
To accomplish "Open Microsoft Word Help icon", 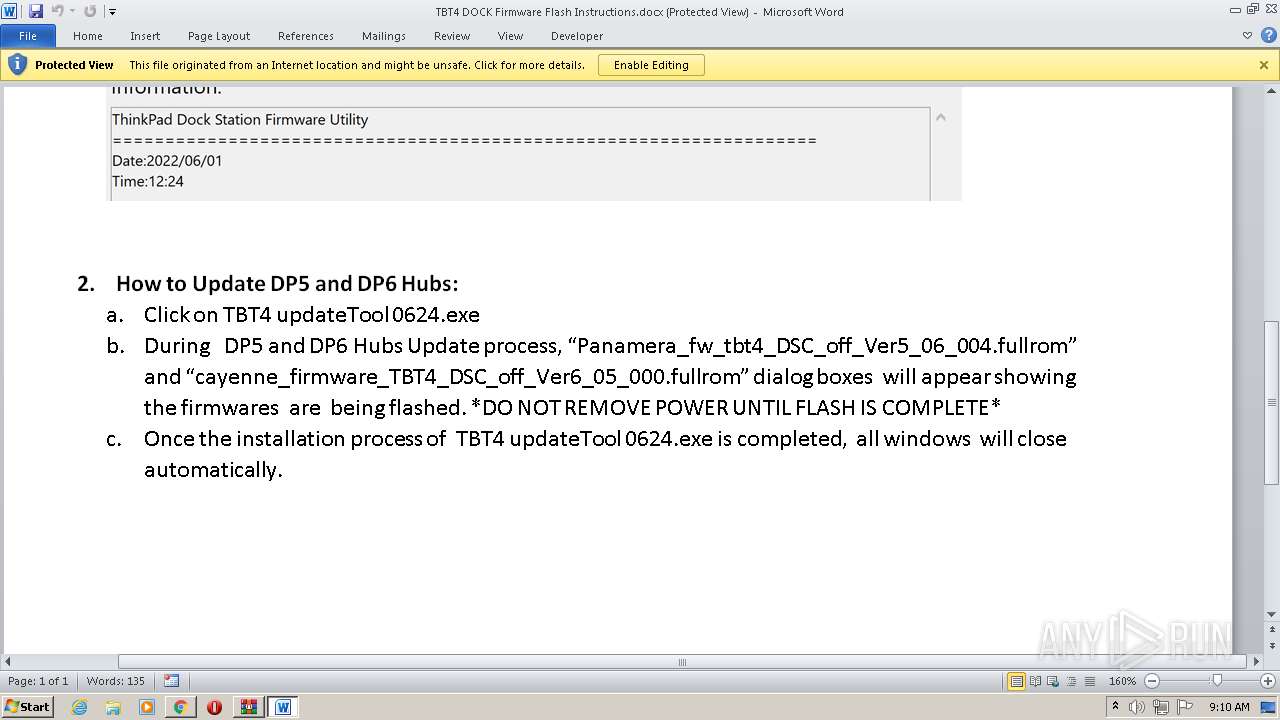I will coord(1267,36).
